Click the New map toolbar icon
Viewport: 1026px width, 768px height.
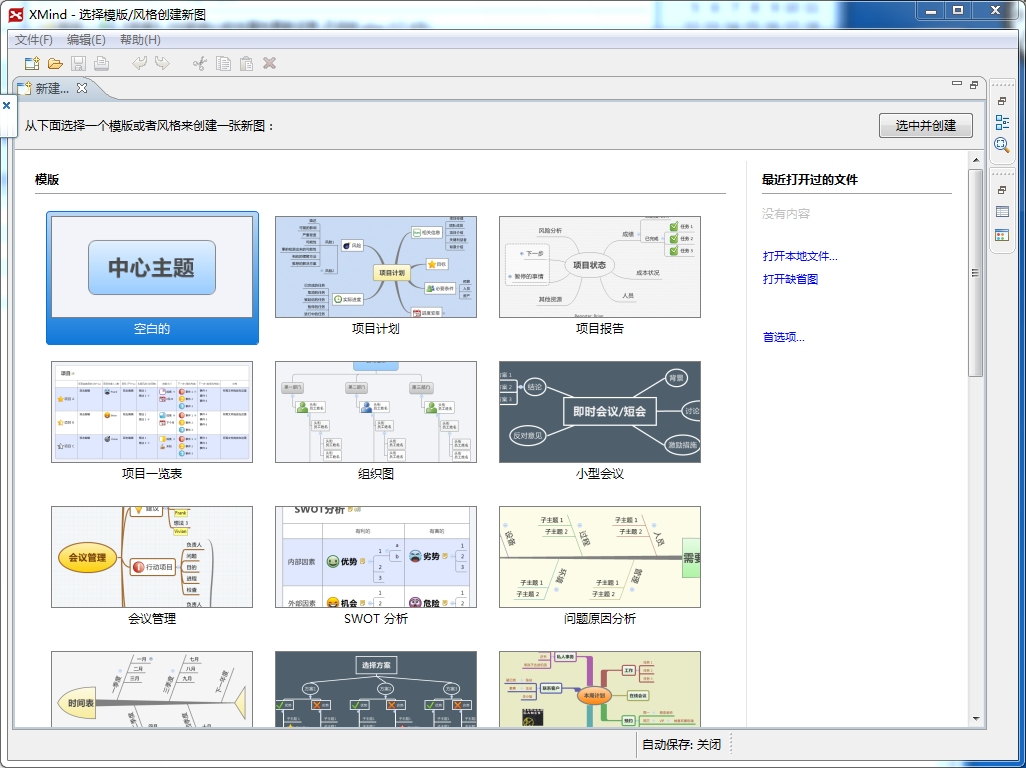click(32, 63)
